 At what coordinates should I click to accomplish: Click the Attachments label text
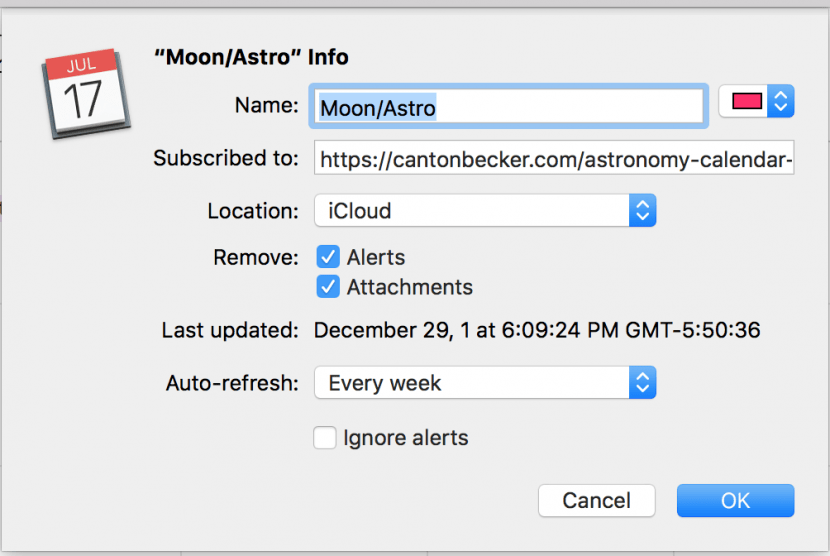[x=410, y=287]
